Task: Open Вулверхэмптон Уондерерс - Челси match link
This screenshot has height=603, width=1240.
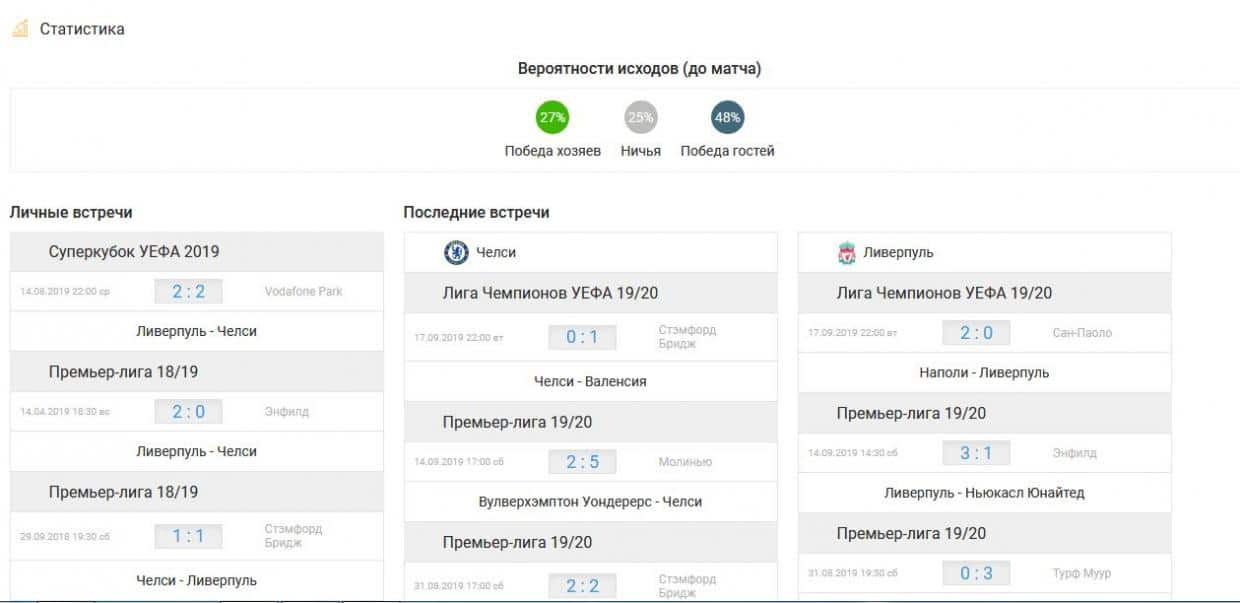Action: click(591, 501)
